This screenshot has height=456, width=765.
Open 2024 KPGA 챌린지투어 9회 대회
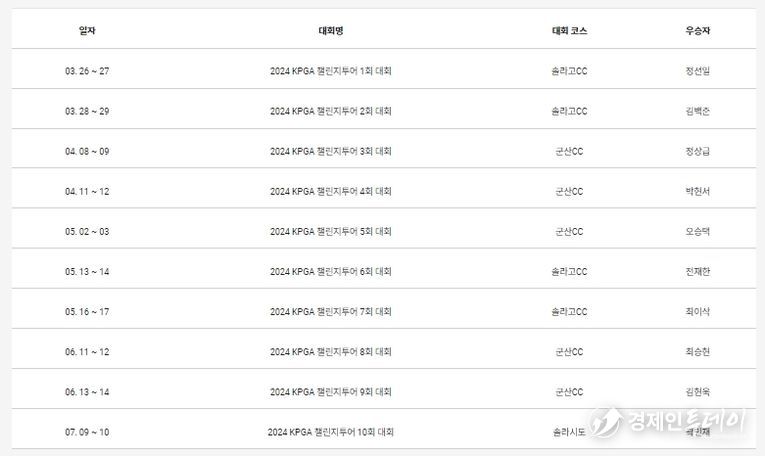tap(331, 392)
